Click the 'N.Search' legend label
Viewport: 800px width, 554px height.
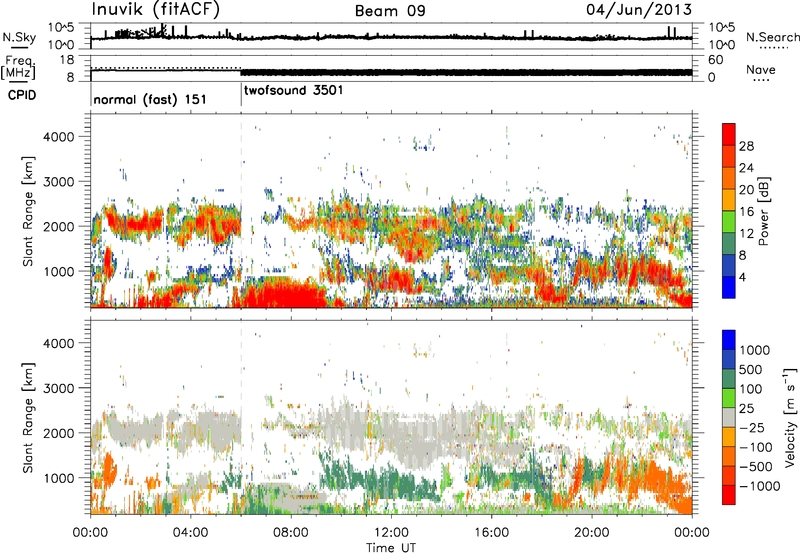coord(773,37)
